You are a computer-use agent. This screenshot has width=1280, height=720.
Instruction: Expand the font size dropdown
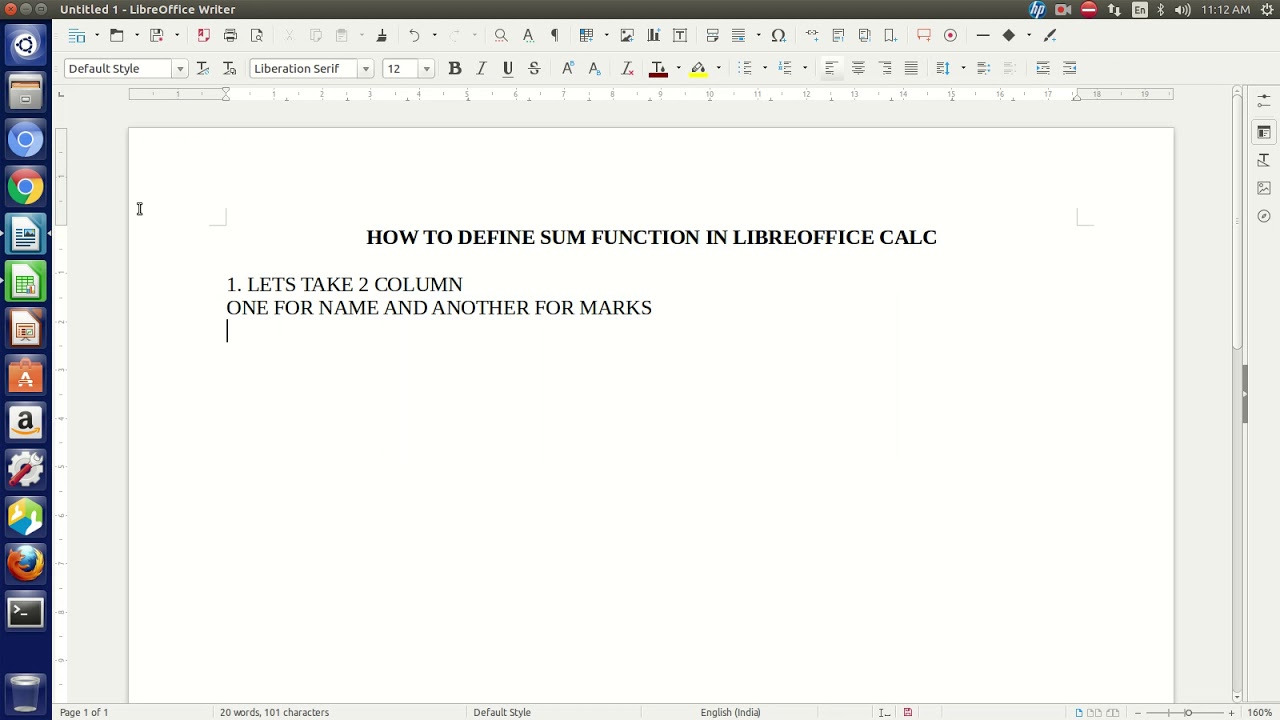tap(426, 69)
